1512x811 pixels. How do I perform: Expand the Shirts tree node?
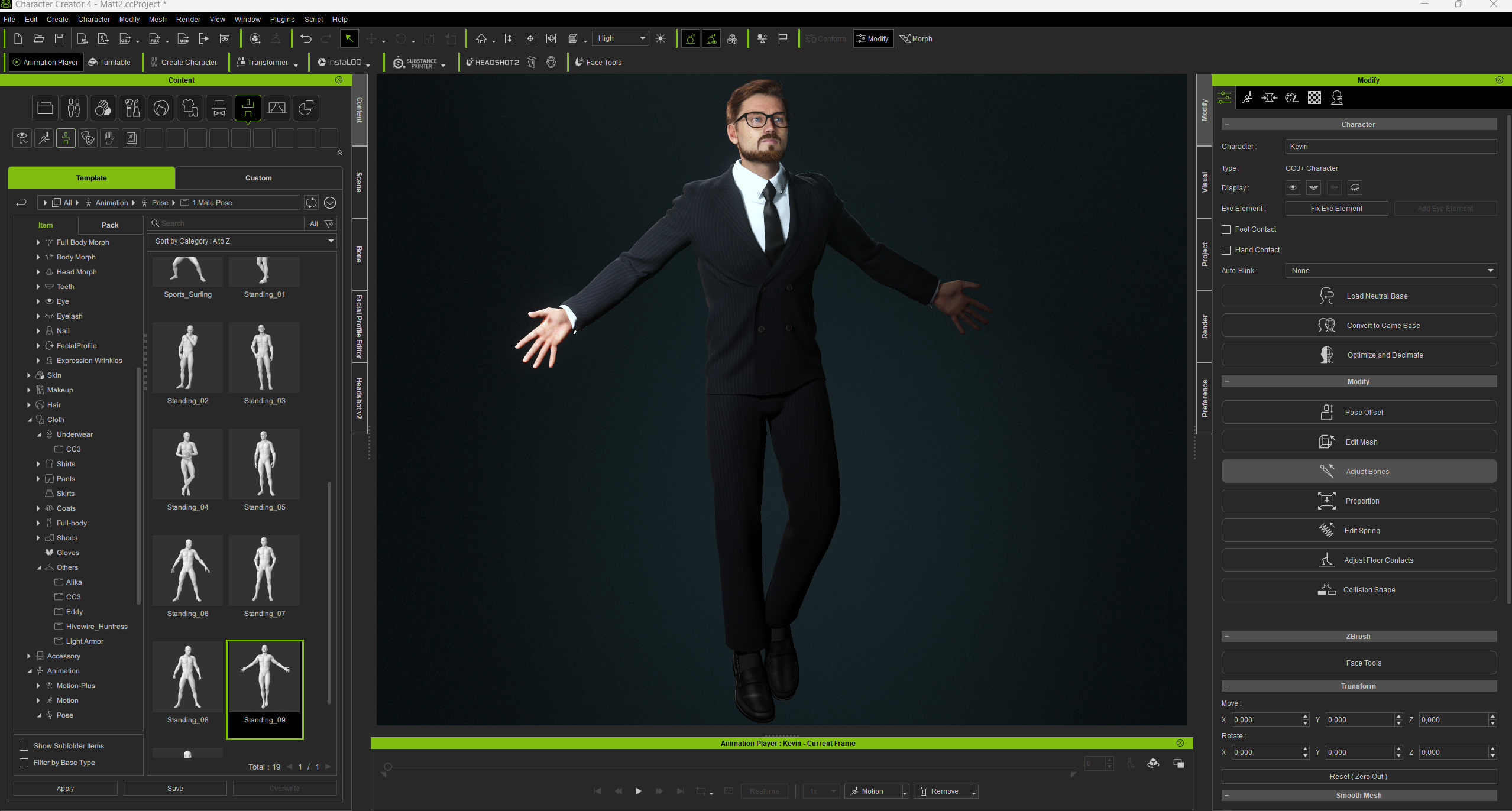[38, 464]
